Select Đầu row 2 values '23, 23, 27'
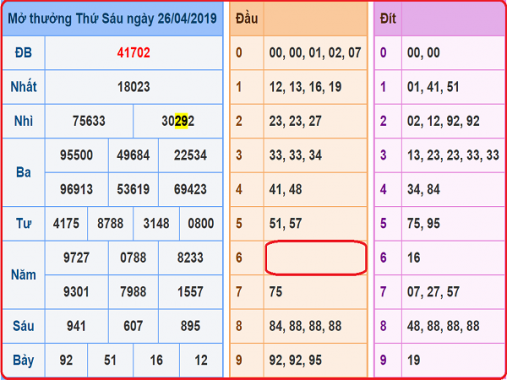 (x=295, y=121)
